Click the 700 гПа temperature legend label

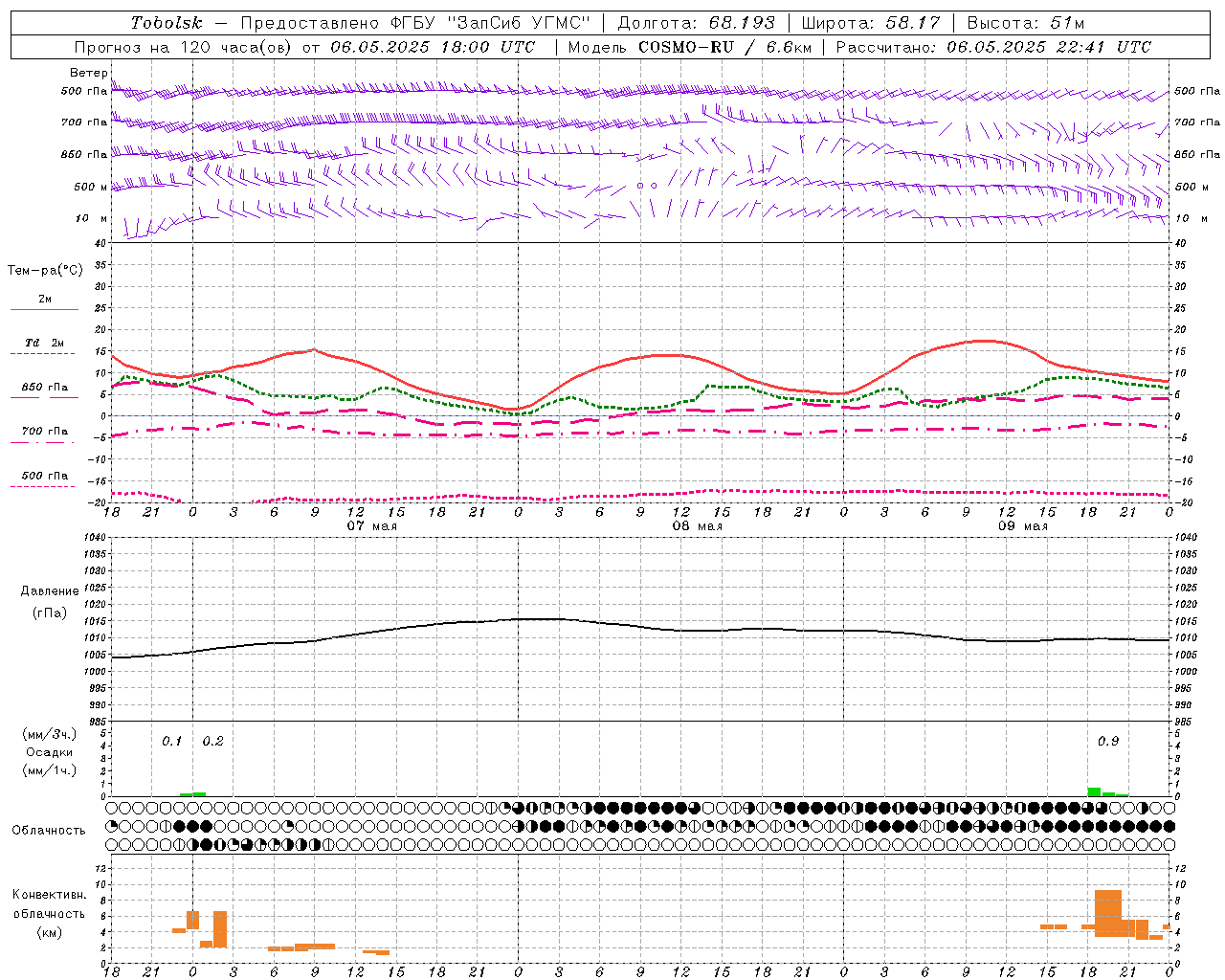(x=45, y=432)
